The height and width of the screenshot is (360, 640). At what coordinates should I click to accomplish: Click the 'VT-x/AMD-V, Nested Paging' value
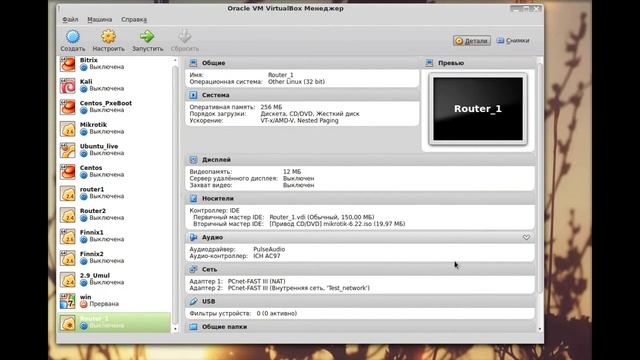click(300, 120)
